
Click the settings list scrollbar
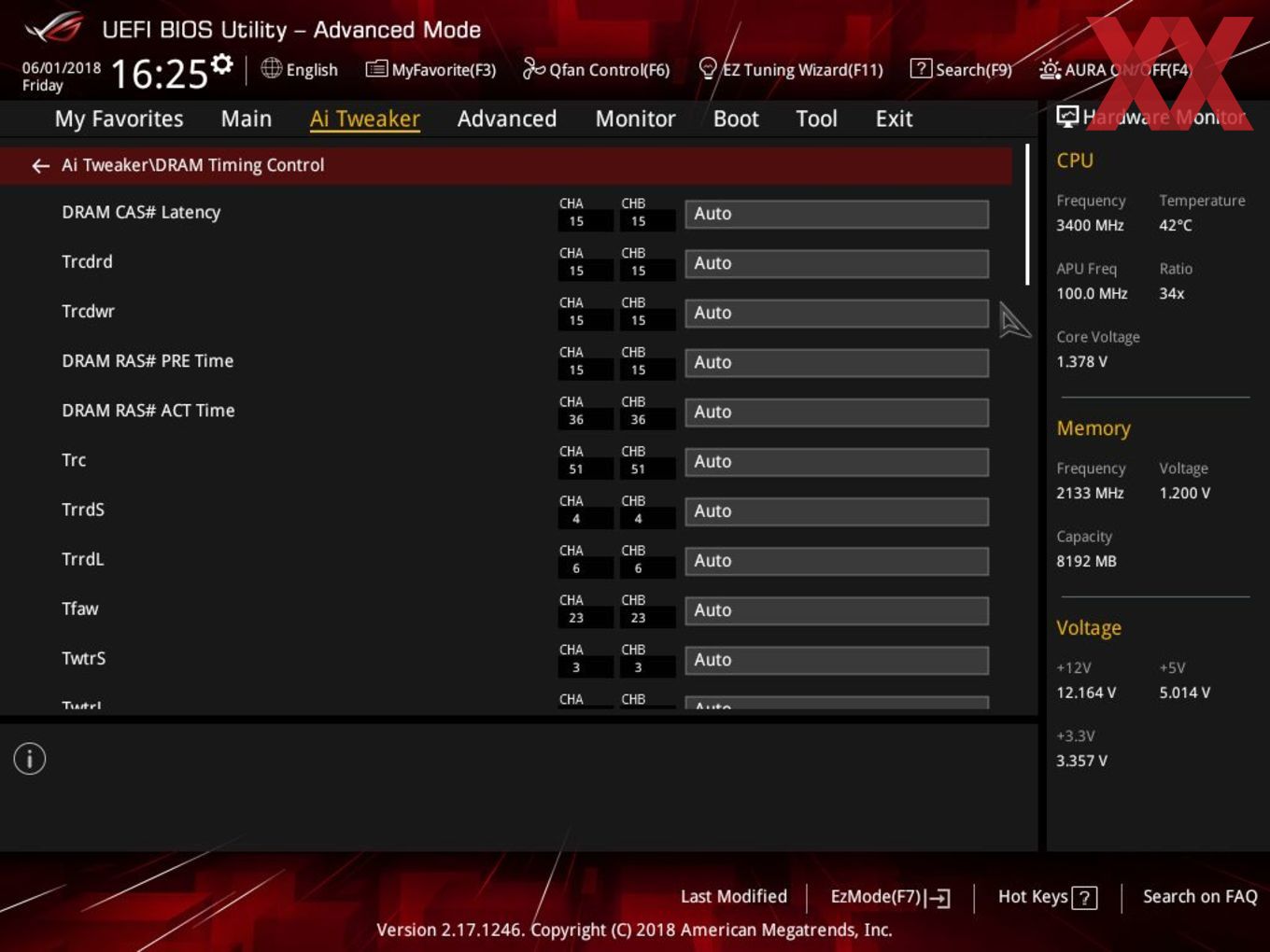click(1027, 215)
